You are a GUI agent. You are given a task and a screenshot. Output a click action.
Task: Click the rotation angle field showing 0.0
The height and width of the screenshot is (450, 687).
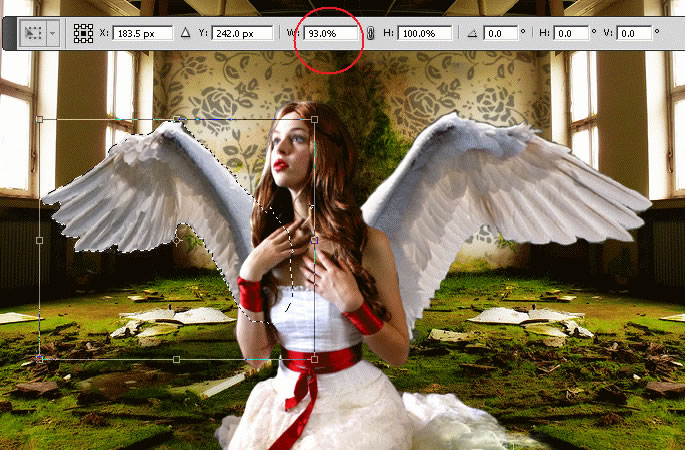click(x=500, y=33)
